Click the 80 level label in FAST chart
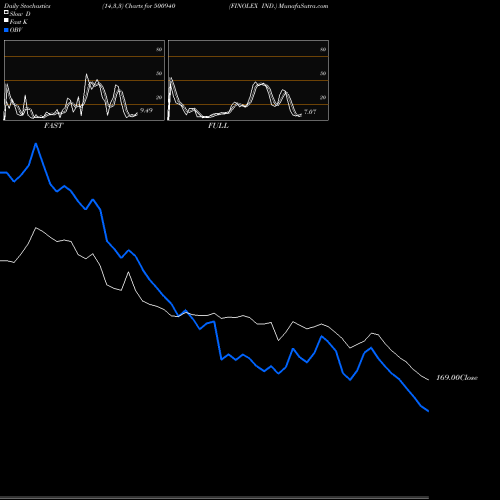 [x=159, y=49]
